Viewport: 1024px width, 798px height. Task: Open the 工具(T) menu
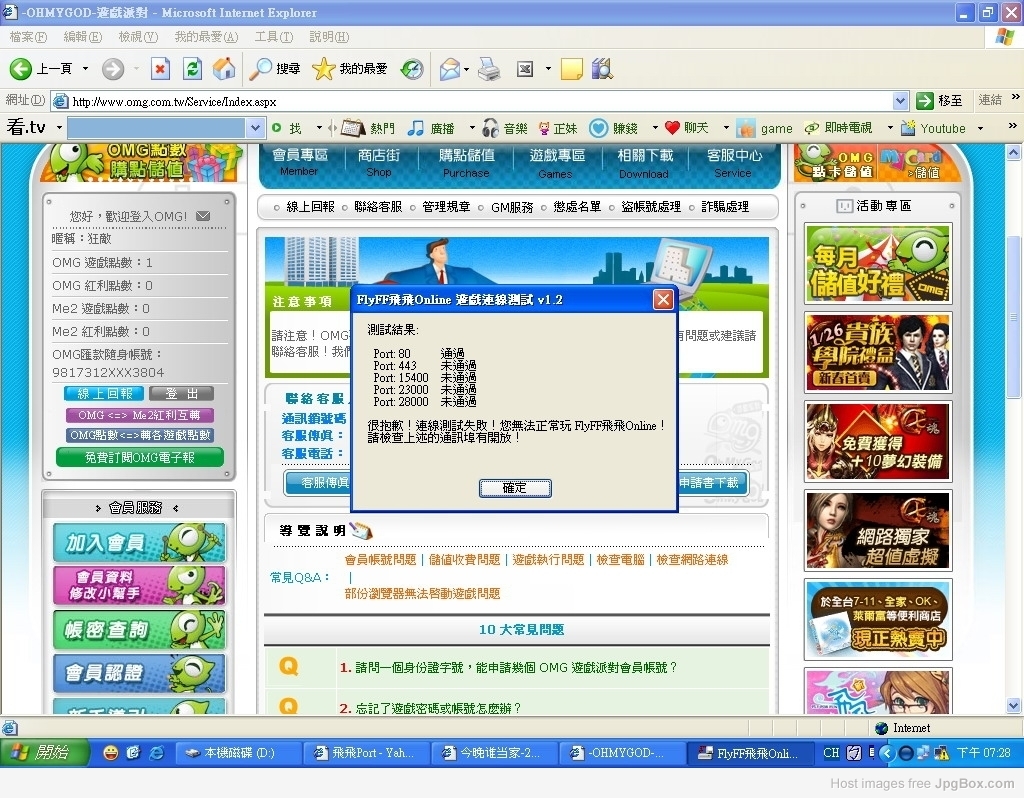click(273, 37)
